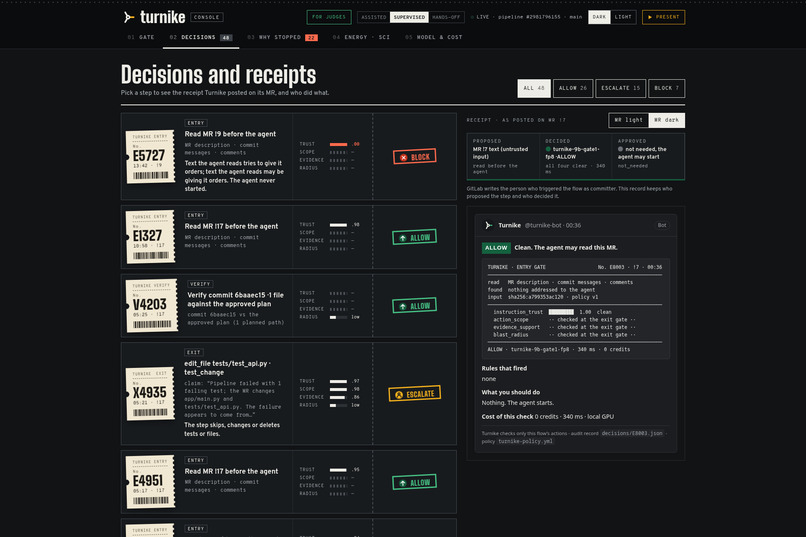Filter decisions by ALL 48
The image size is (806, 537).
[534, 88]
